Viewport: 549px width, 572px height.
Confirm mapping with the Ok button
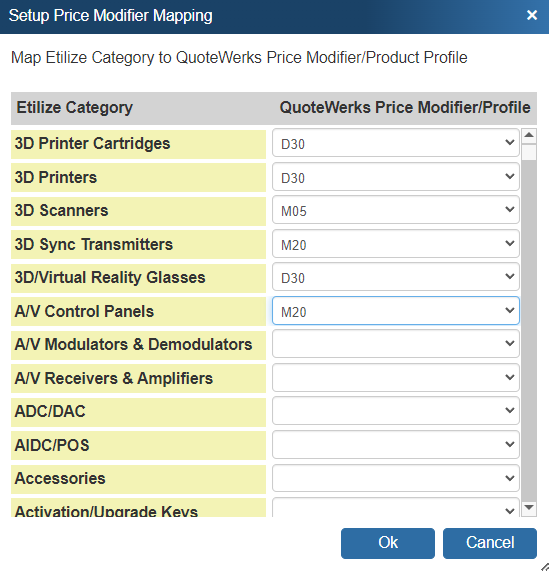click(x=388, y=543)
